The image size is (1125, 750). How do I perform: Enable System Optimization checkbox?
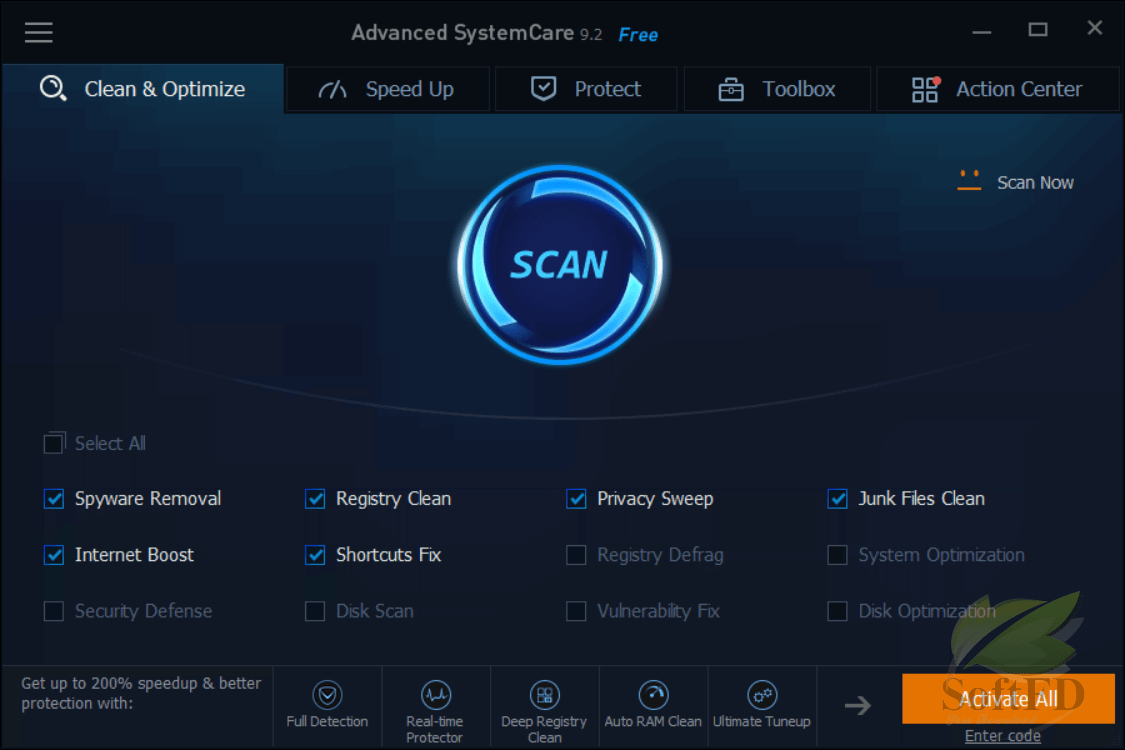tap(837, 555)
